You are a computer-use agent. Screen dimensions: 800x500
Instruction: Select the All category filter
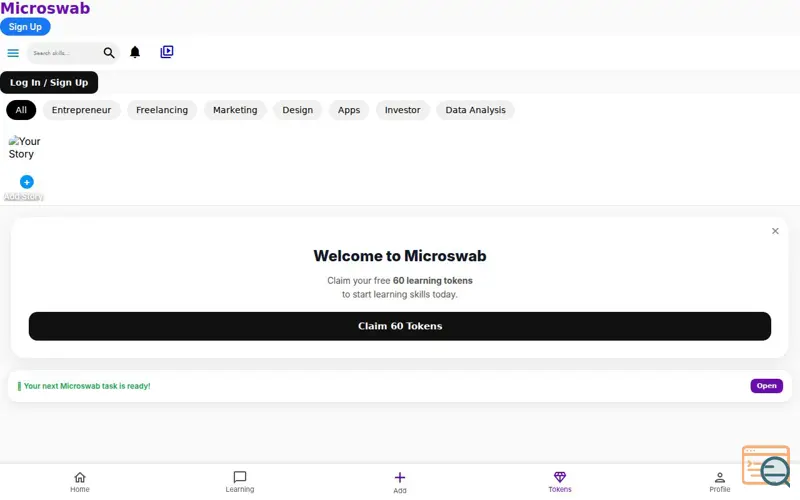21,110
